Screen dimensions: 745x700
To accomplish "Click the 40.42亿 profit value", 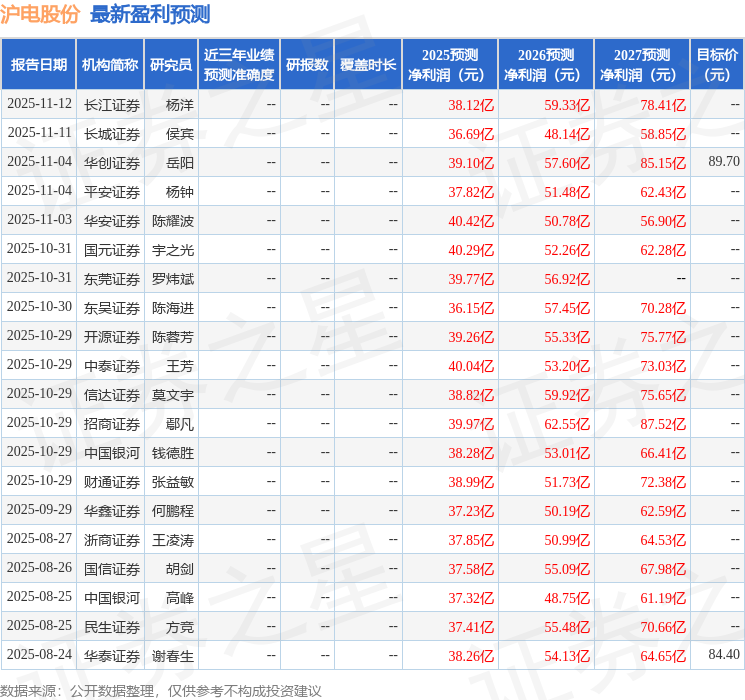I will coord(471,221).
